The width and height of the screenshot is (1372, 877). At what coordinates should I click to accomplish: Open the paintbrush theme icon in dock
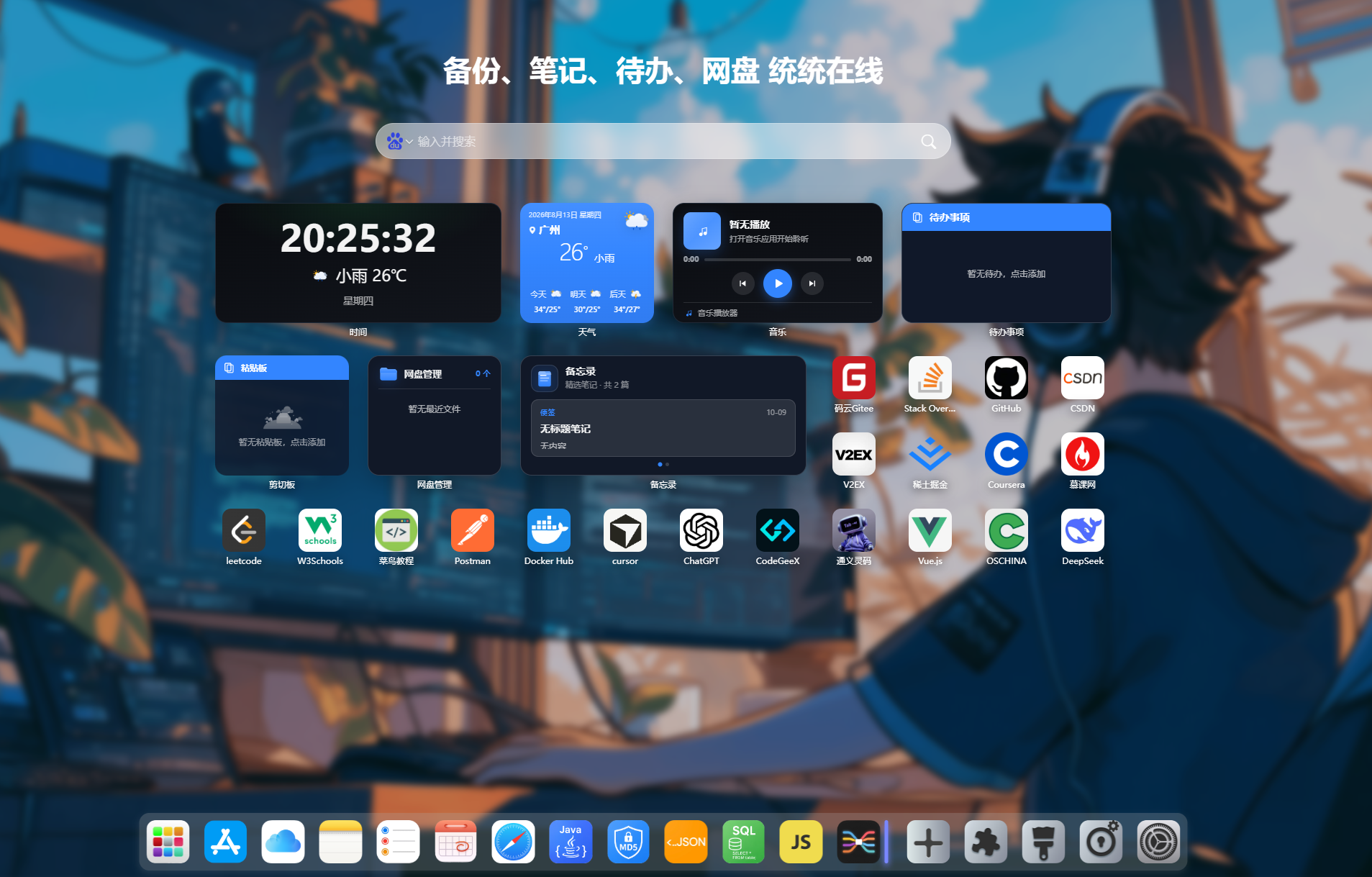[x=1044, y=842]
